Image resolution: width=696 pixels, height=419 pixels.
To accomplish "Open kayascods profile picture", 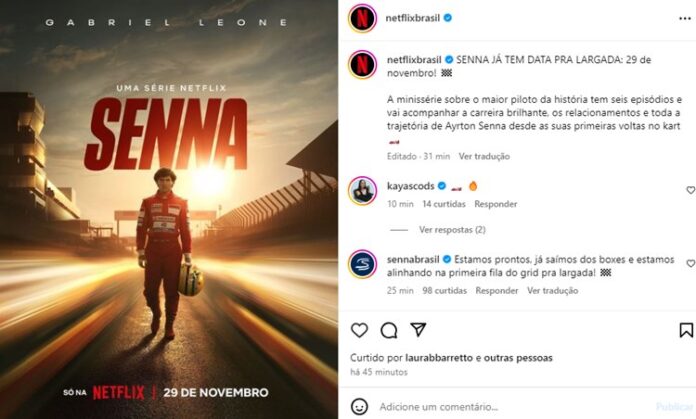I will point(363,190).
